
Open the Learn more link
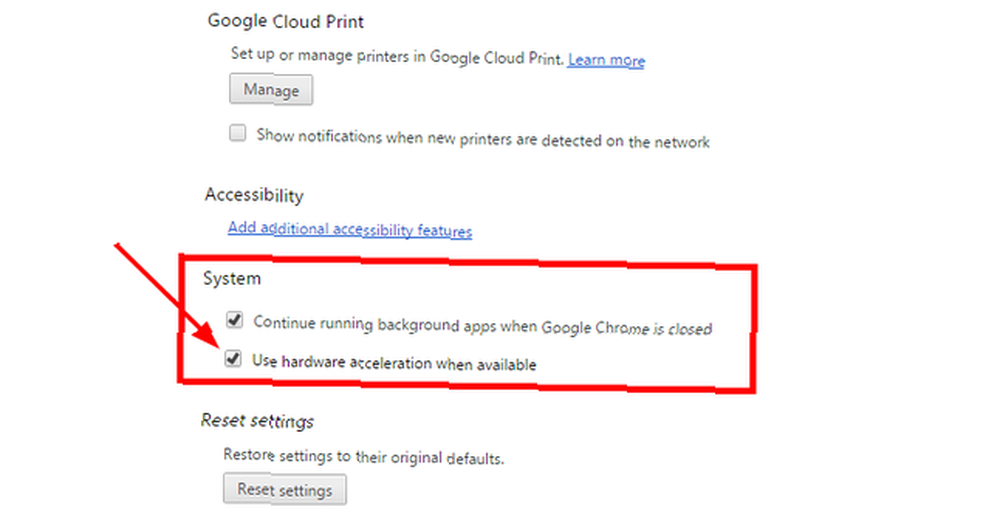pyautogui.click(x=607, y=61)
